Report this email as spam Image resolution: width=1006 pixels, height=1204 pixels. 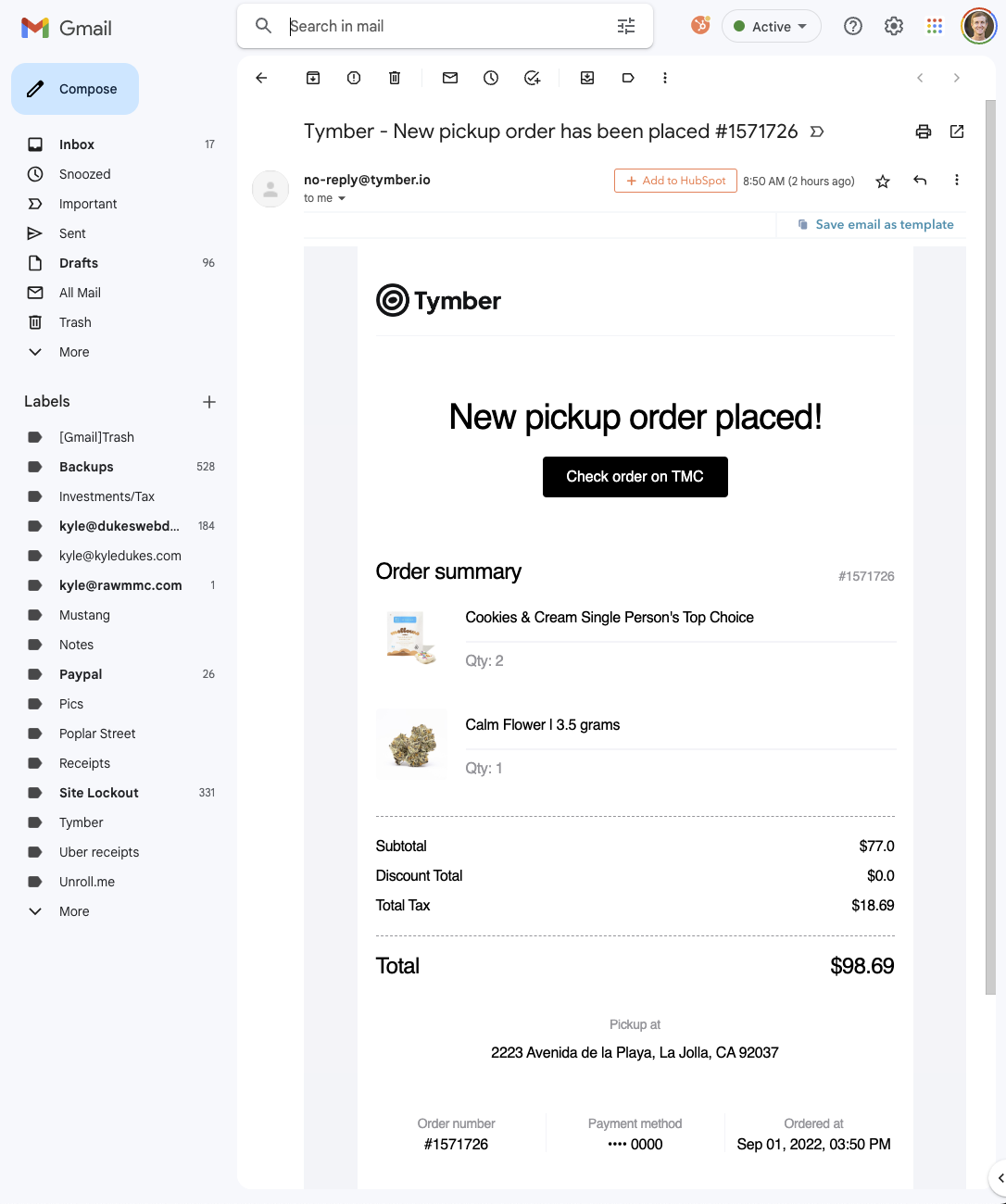coord(353,78)
